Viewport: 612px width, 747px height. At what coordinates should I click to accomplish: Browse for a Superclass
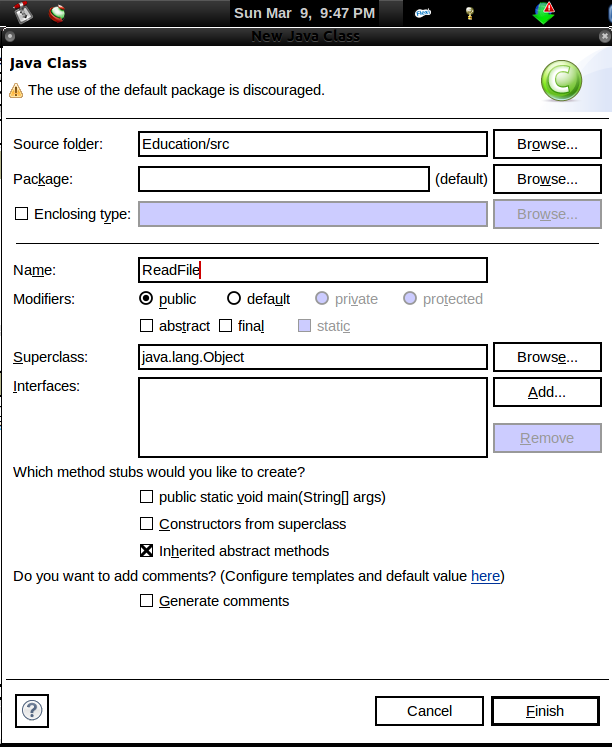click(x=547, y=357)
